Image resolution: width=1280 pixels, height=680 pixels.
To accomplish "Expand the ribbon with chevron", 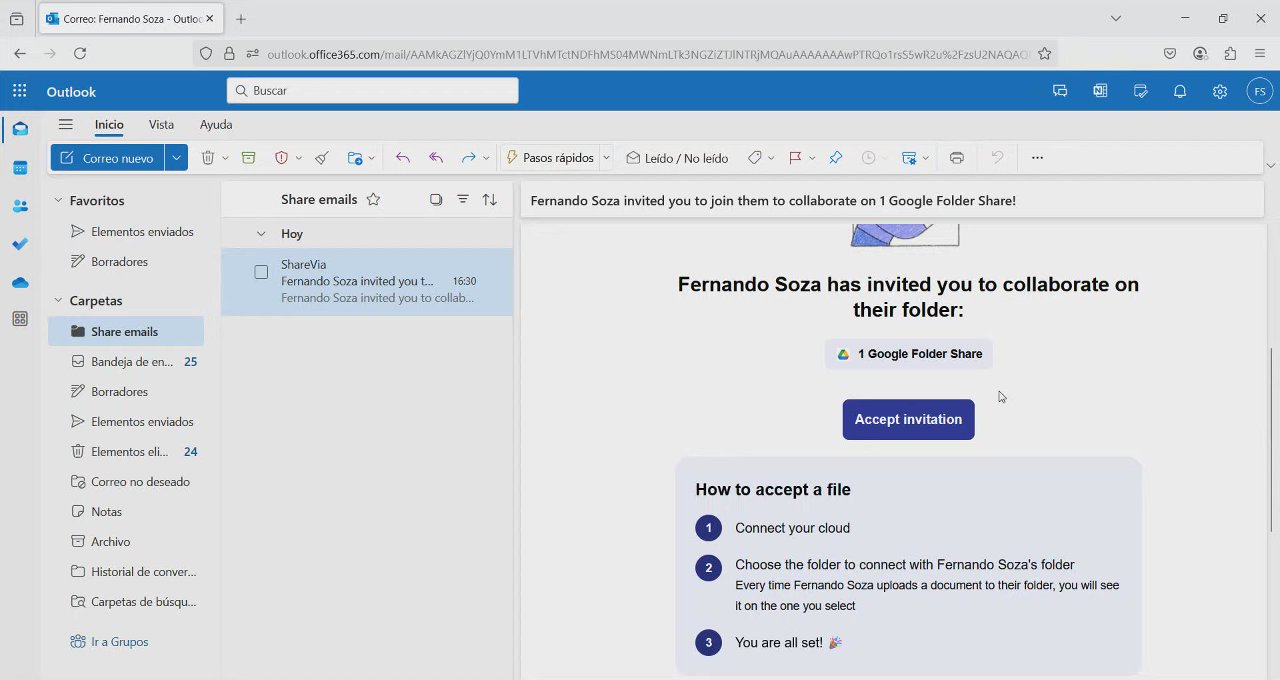I will tap(1271, 165).
